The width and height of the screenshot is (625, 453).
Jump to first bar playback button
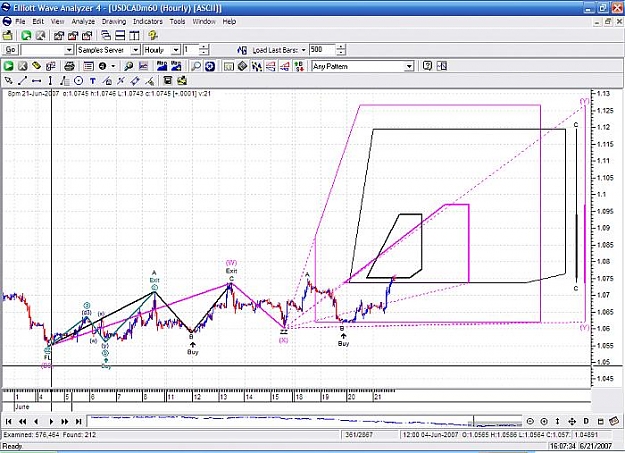8,421
